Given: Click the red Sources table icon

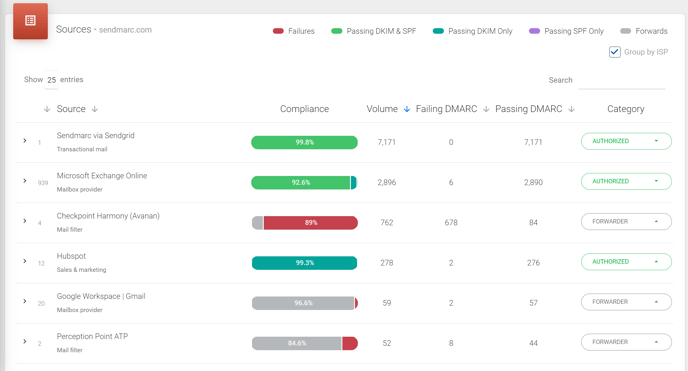Looking at the screenshot, I should click(x=30, y=21).
